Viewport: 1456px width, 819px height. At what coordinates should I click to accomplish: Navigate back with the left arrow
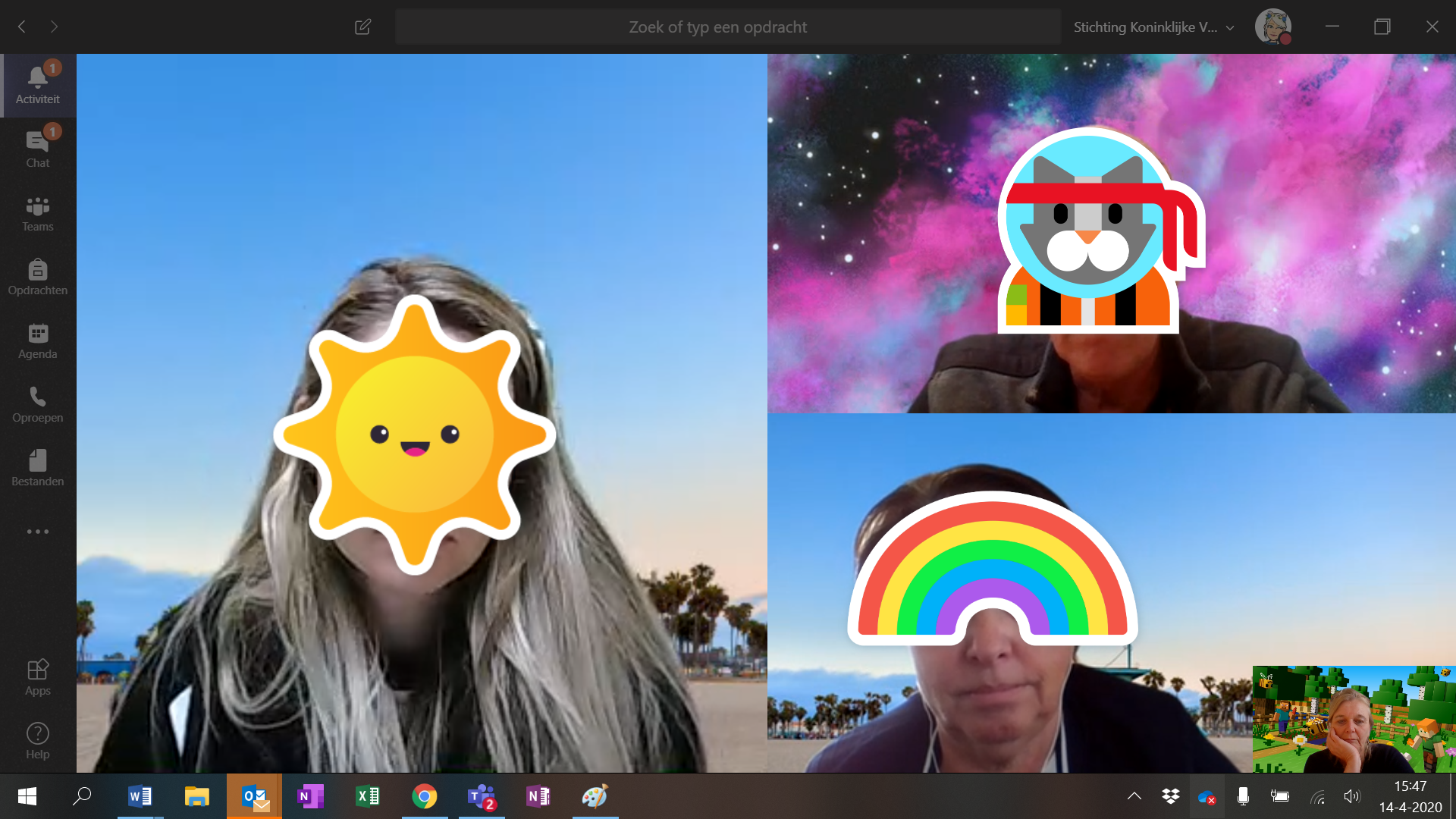[x=22, y=27]
